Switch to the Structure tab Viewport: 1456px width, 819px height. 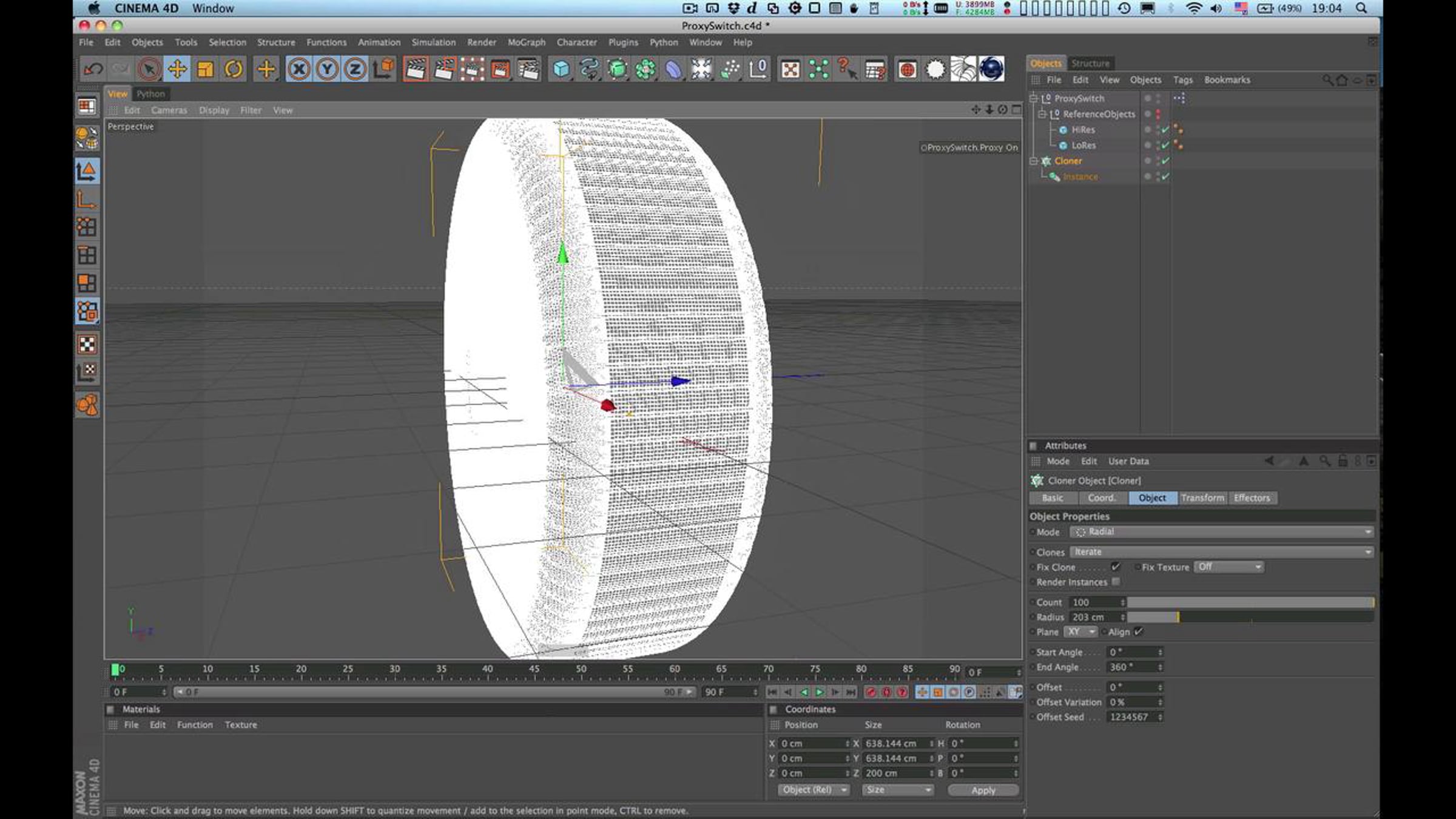pos(1090,64)
